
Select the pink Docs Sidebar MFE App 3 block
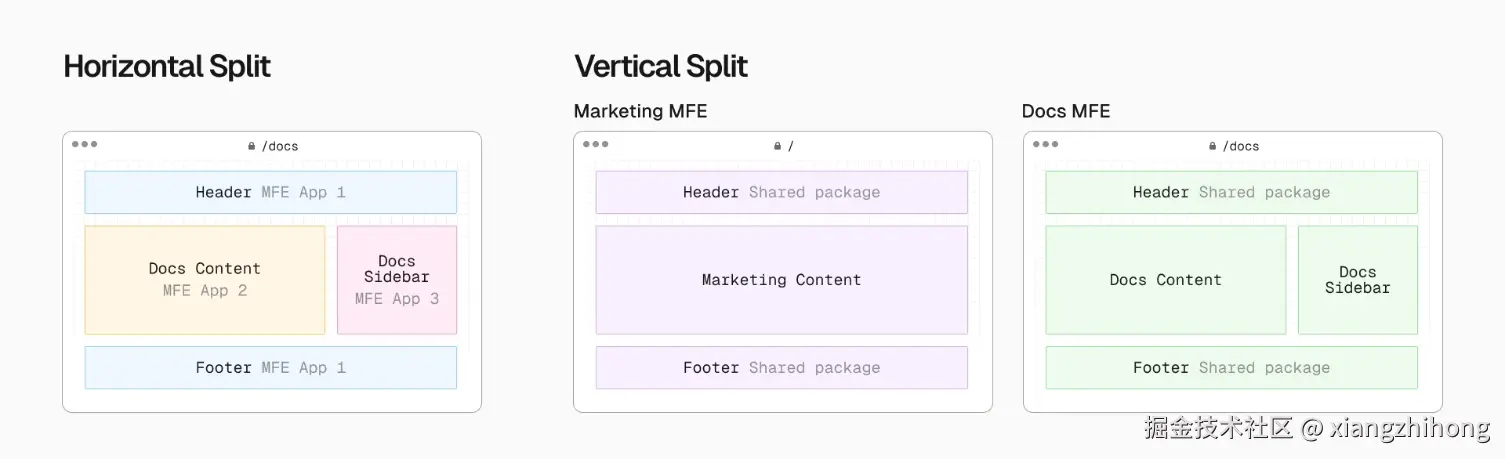point(397,280)
